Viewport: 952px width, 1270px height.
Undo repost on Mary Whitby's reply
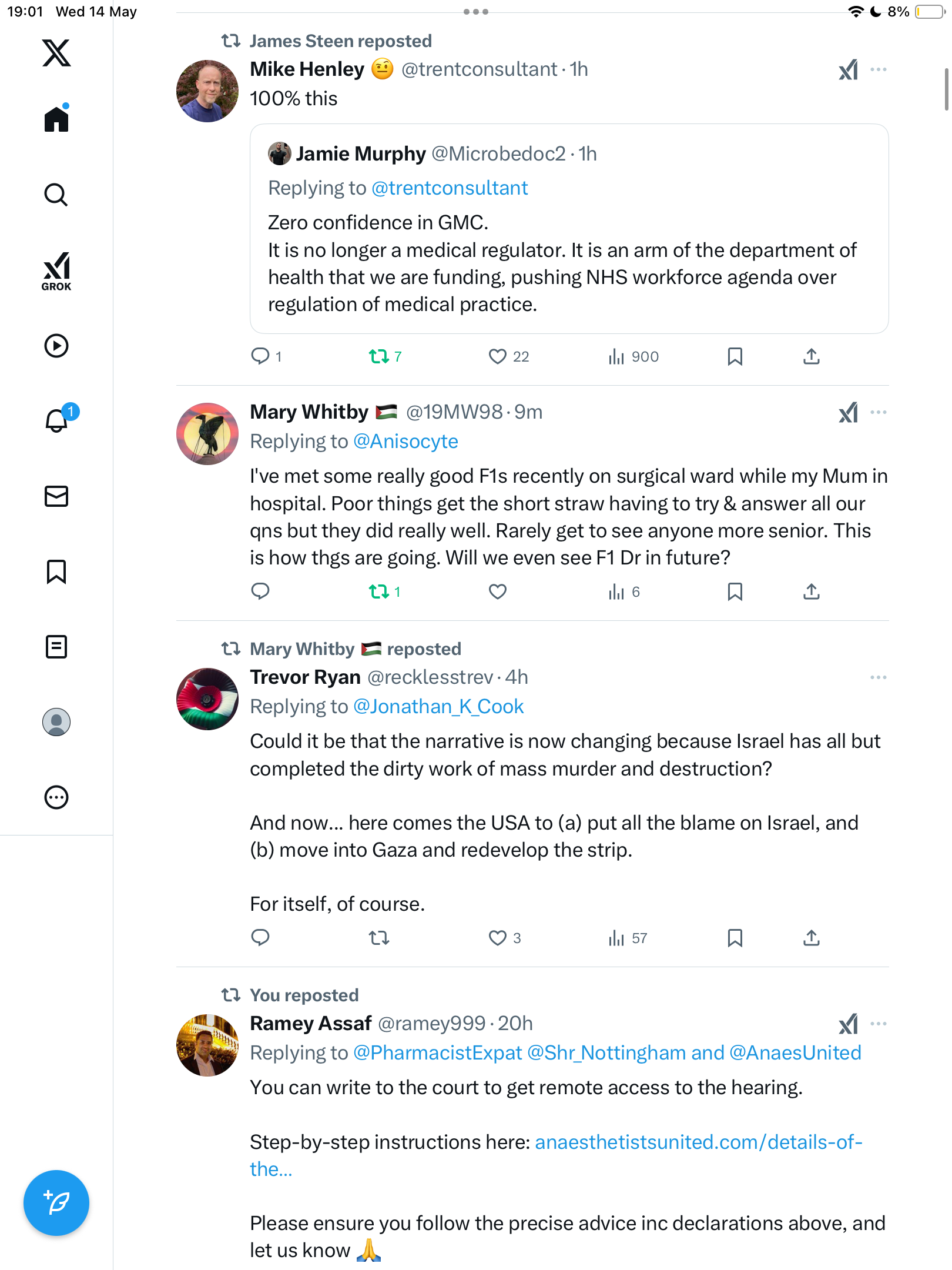[x=379, y=591]
